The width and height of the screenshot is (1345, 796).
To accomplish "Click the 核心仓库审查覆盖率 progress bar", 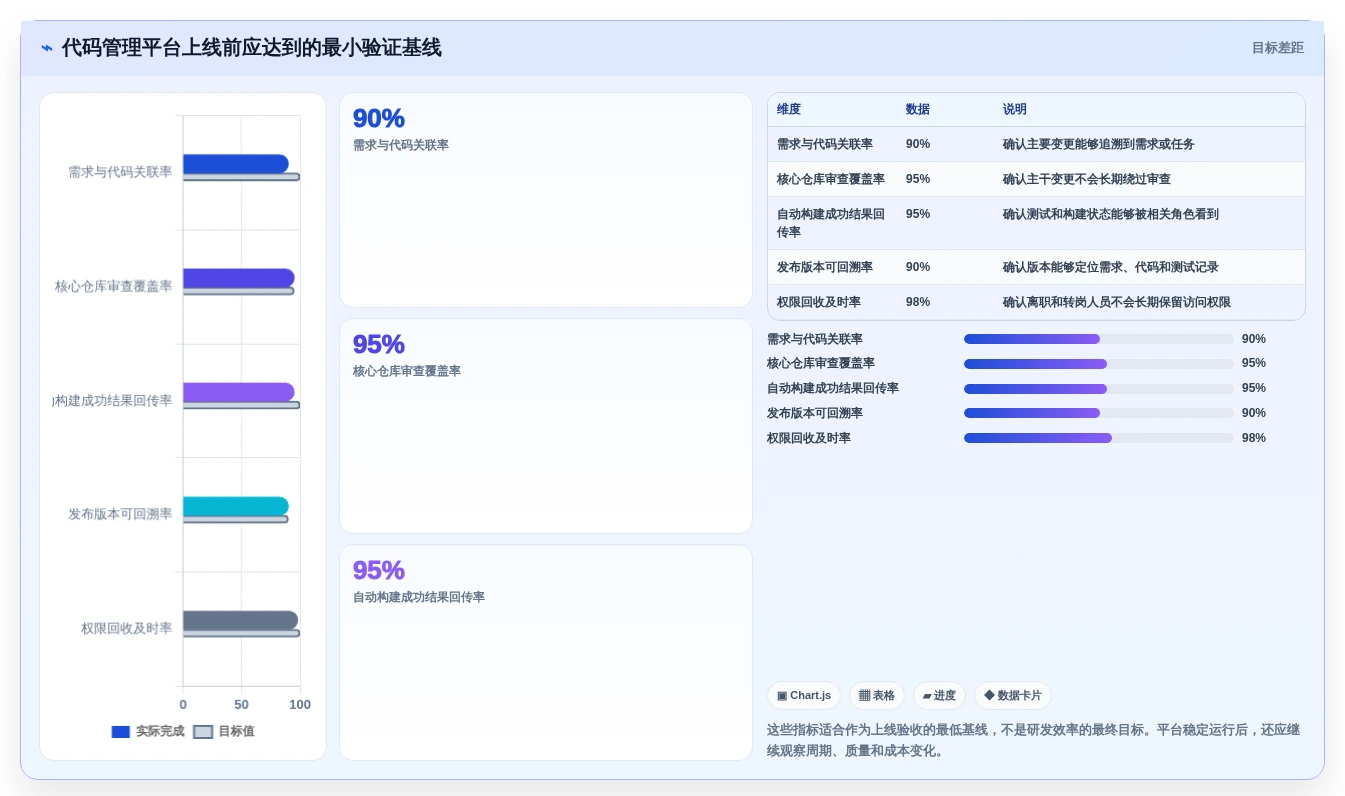I will tap(1099, 364).
